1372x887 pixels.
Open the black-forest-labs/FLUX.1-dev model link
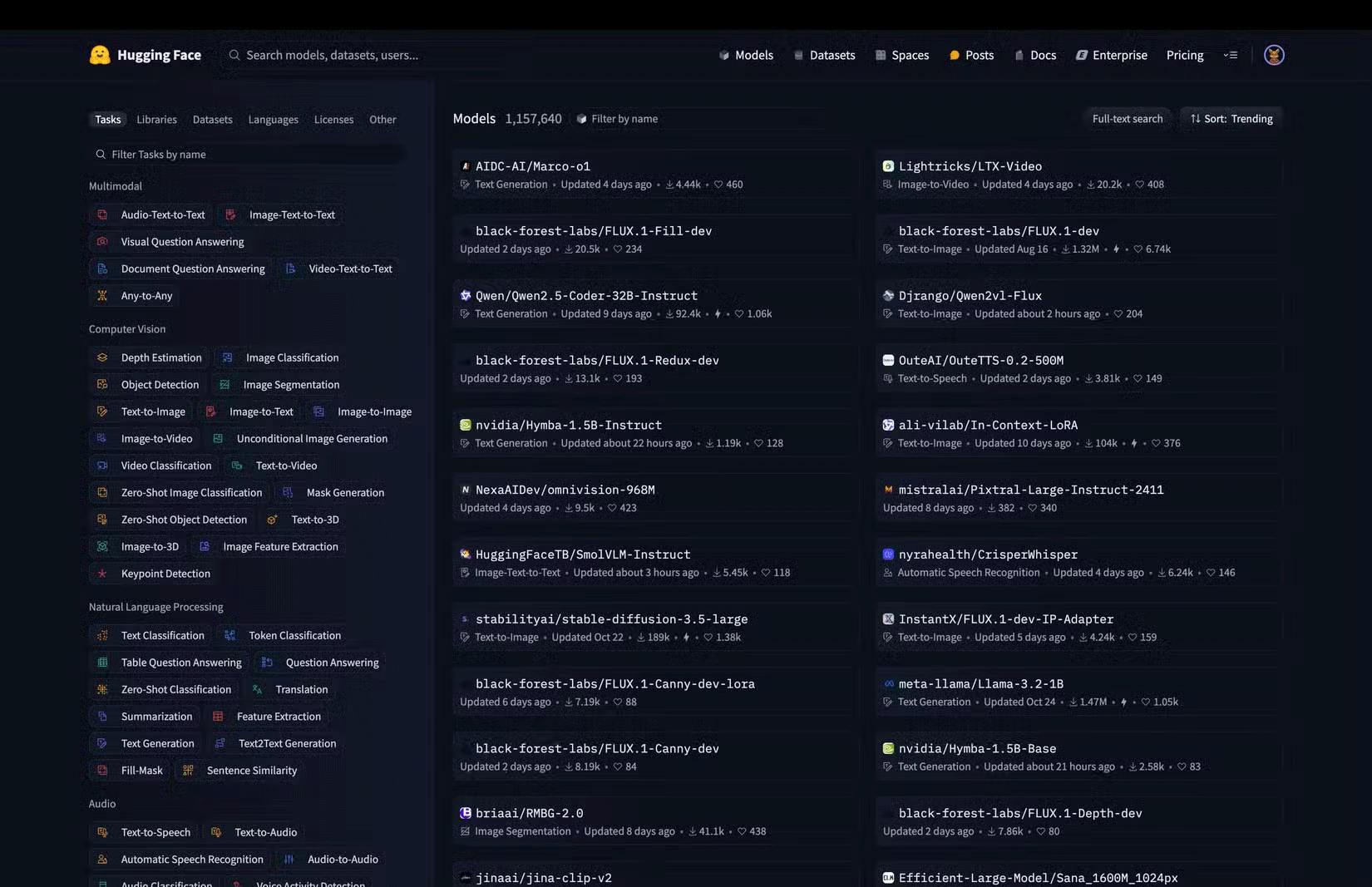(998, 231)
